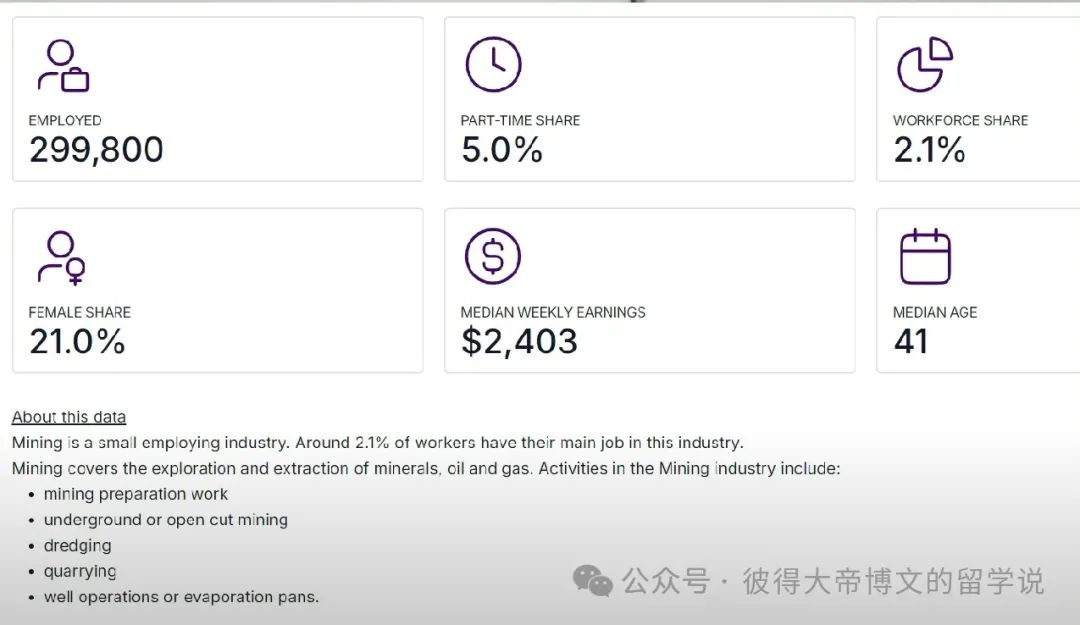Click the Median Weekly Earnings dollar icon
The image size is (1080, 625).
point(493,257)
